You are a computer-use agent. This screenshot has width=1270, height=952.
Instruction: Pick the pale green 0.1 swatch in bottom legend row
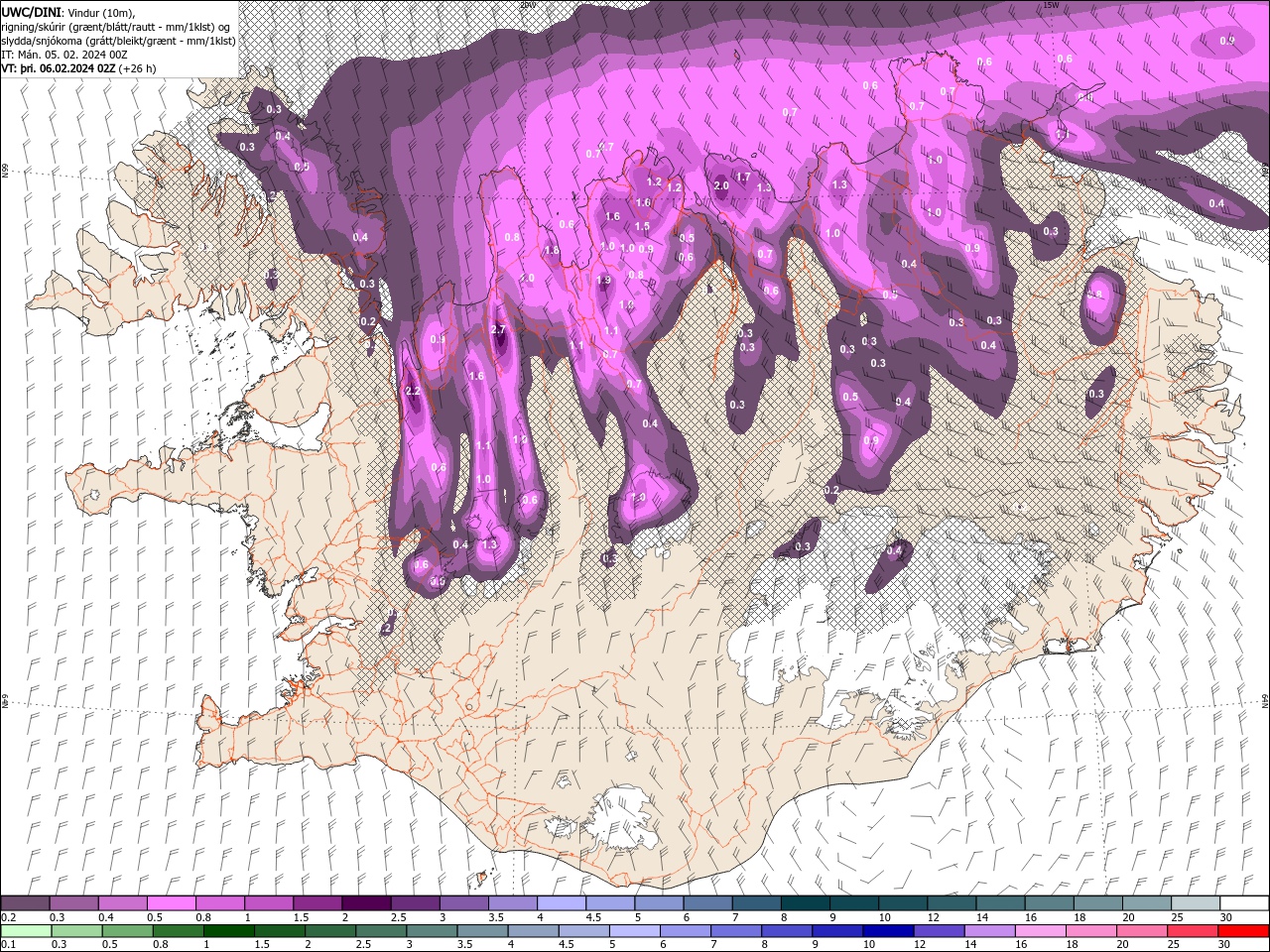click(25, 931)
